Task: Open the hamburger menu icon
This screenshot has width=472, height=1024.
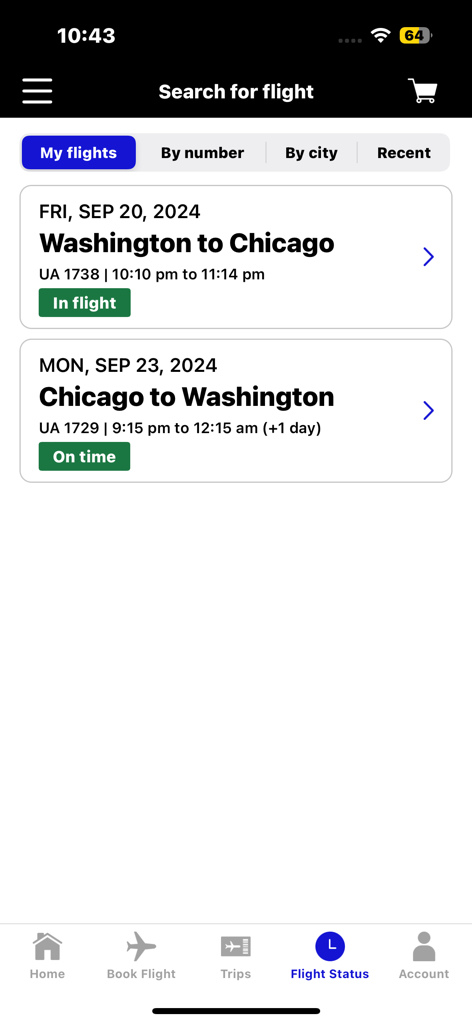Action: click(37, 91)
